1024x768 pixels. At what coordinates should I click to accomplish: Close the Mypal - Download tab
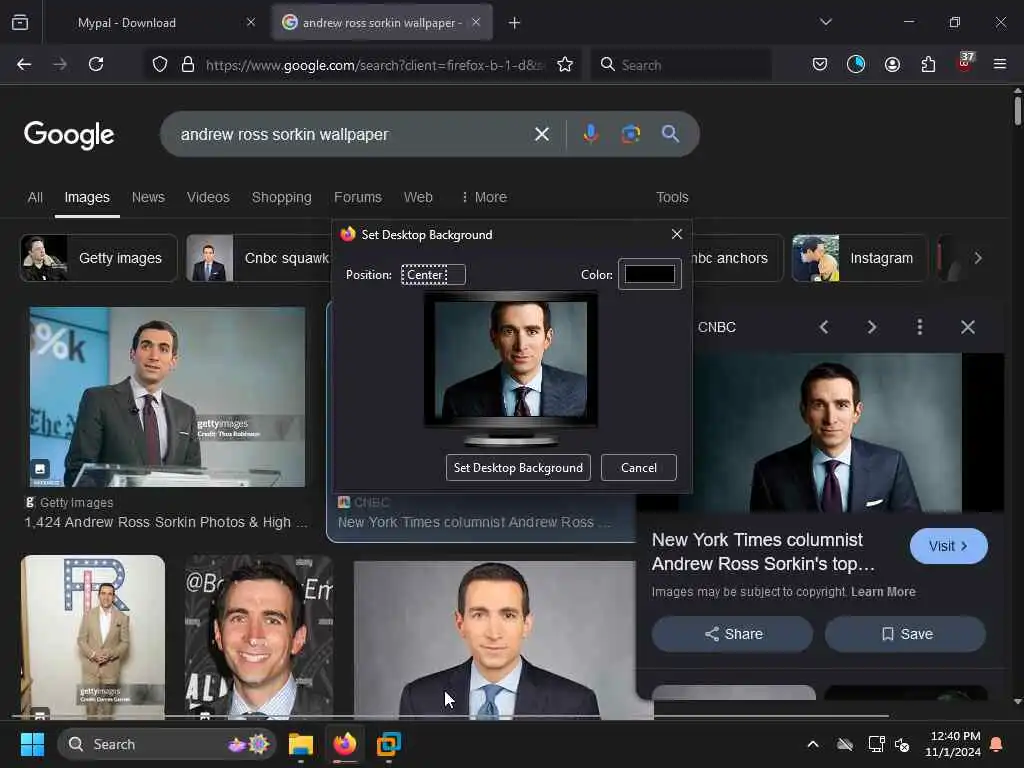tap(251, 22)
